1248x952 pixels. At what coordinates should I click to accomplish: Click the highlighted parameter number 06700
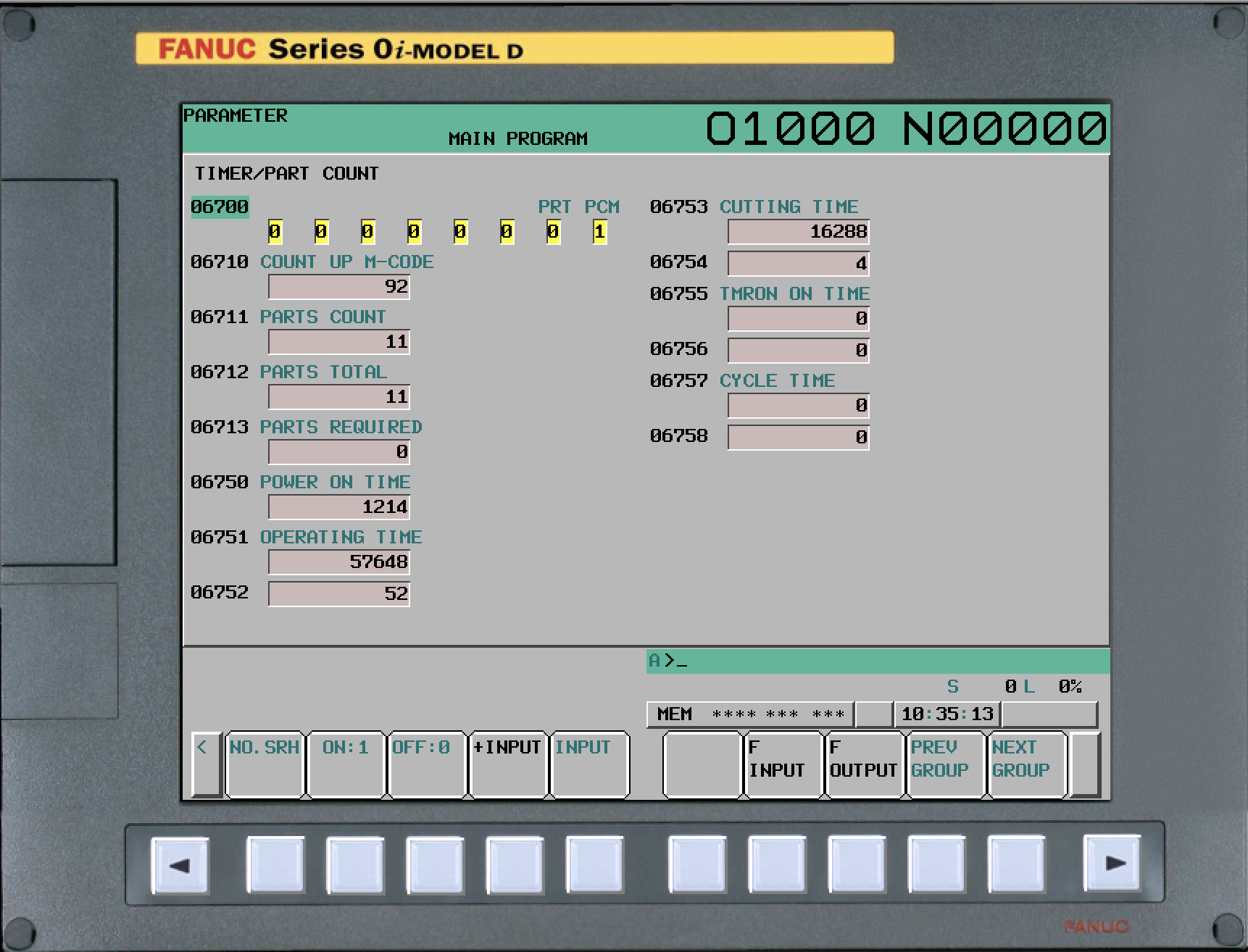[219, 206]
